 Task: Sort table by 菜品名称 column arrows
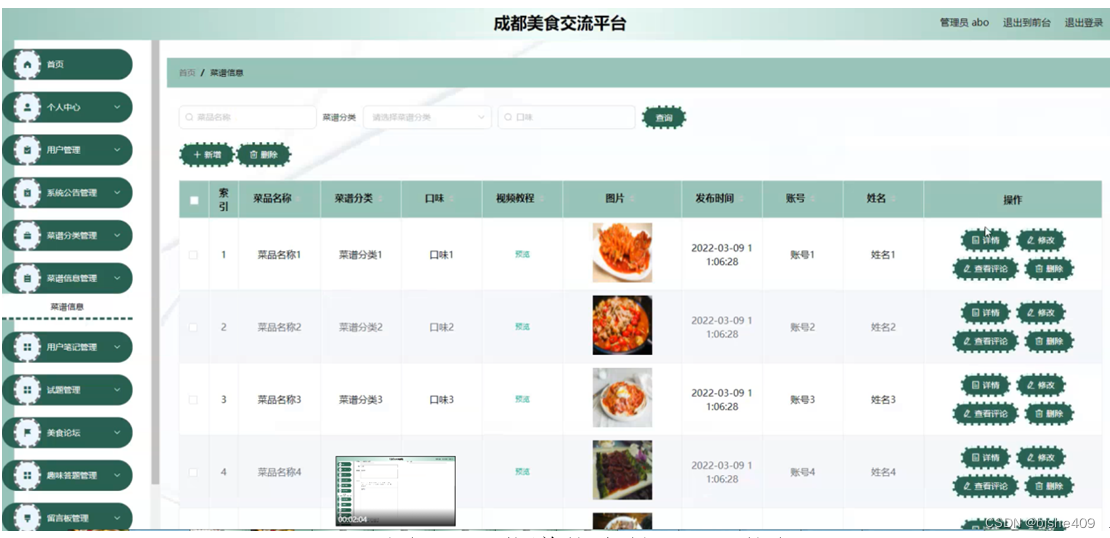coord(298,200)
